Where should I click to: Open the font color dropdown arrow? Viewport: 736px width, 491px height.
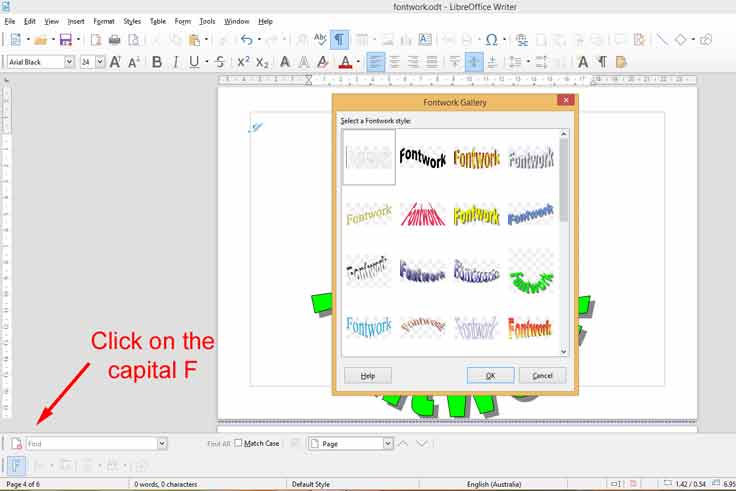pyautogui.click(x=358, y=62)
